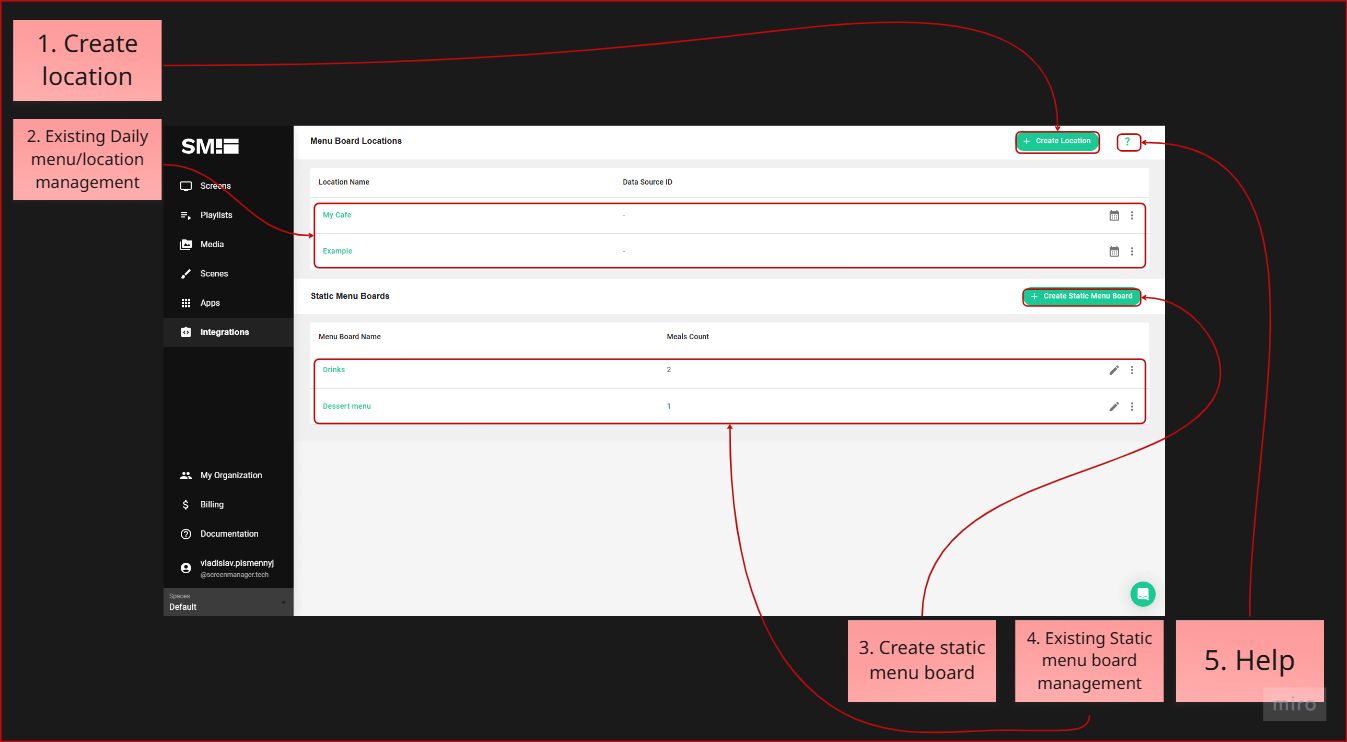Open more options for Drinks row
The height and width of the screenshot is (742, 1347).
(1132, 370)
